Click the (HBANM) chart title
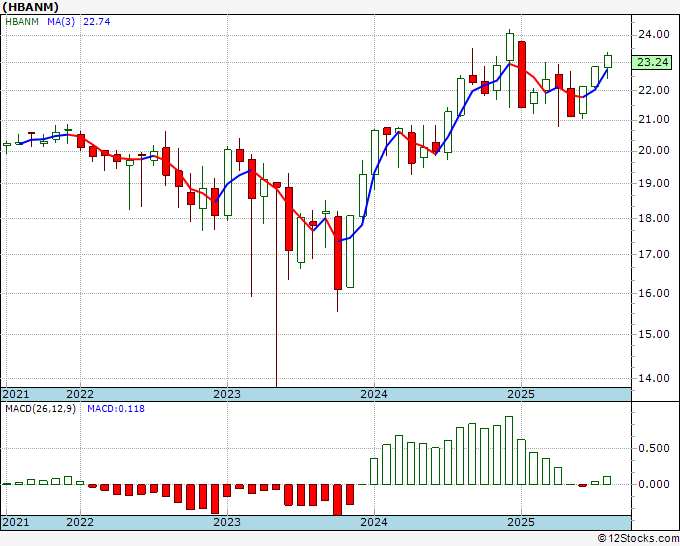The image size is (680, 546). click(30, 7)
